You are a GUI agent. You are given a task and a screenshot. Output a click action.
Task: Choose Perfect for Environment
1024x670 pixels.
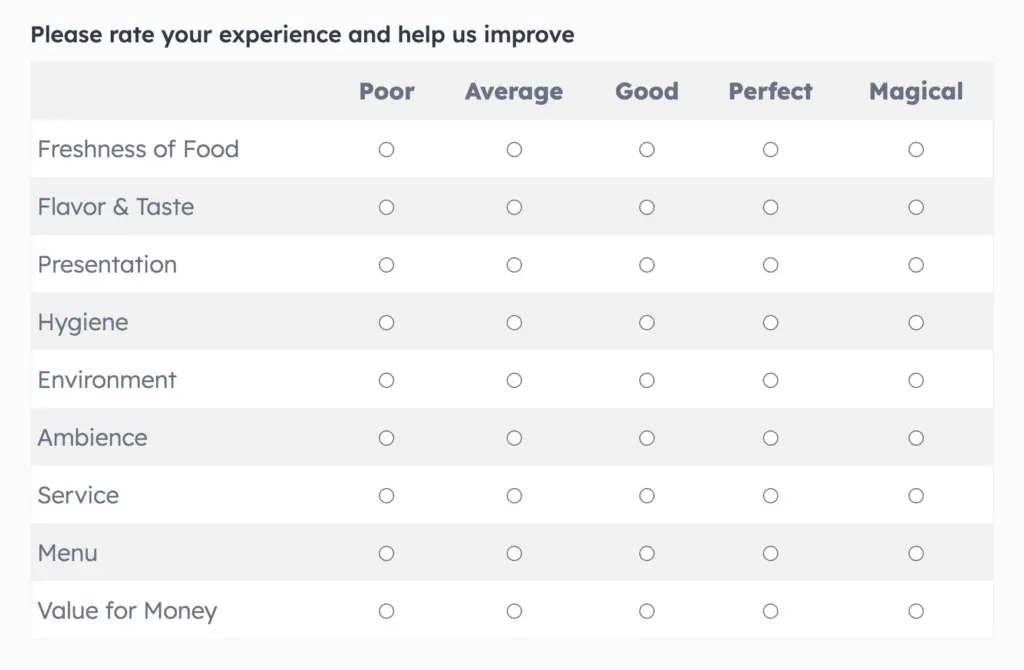click(x=770, y=381)
